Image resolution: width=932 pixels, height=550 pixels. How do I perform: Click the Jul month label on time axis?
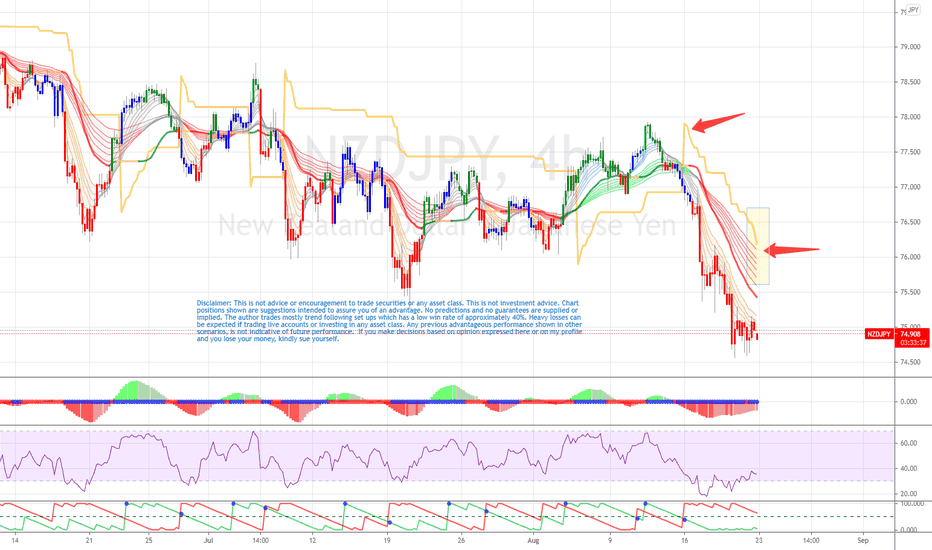coord(209,540)
